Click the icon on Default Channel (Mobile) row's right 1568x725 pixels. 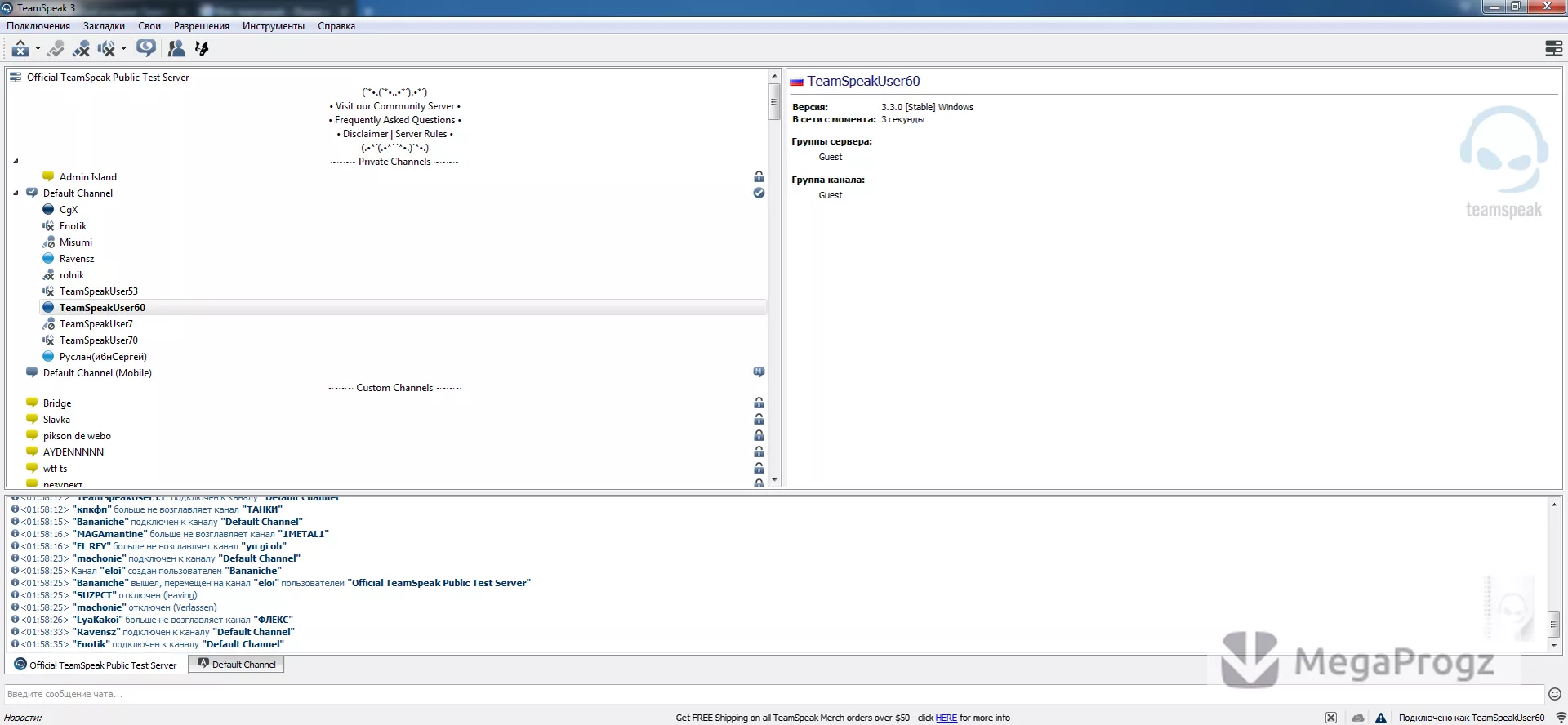point(759,372)
